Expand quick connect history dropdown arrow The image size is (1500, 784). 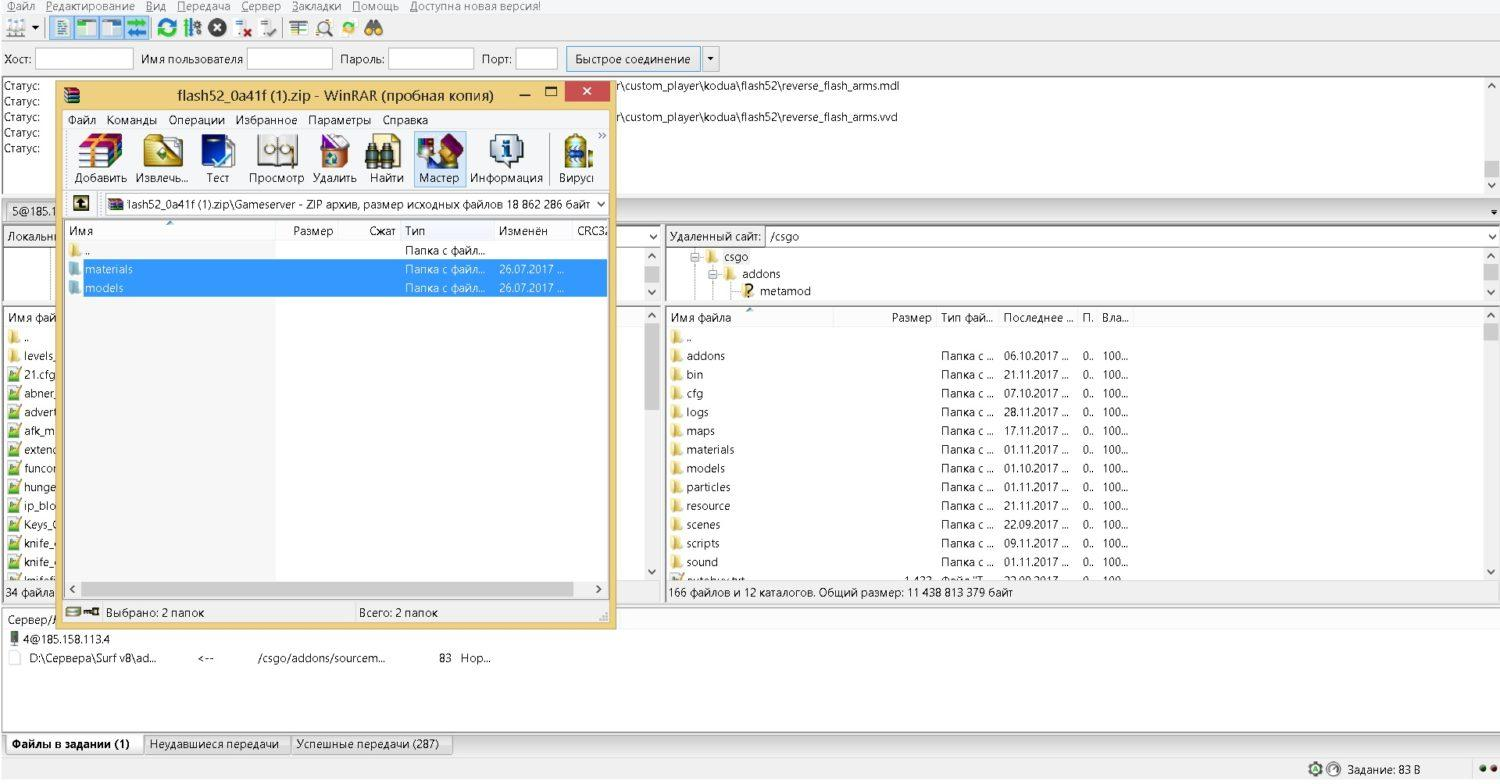(x=711, y=59)
